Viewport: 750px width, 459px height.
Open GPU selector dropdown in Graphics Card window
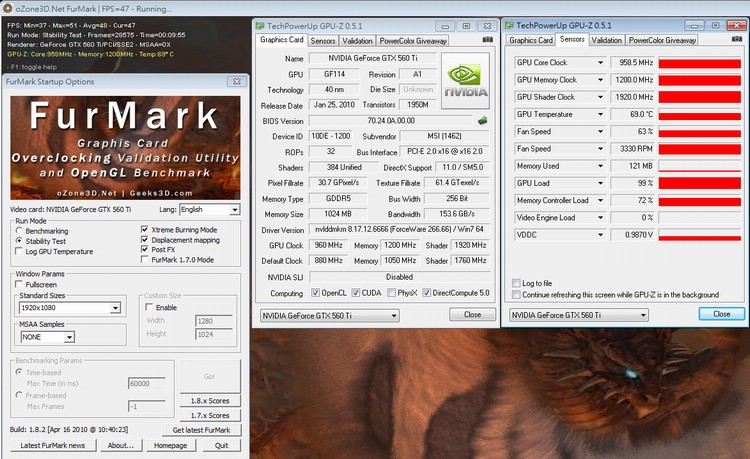click(330, 316)
